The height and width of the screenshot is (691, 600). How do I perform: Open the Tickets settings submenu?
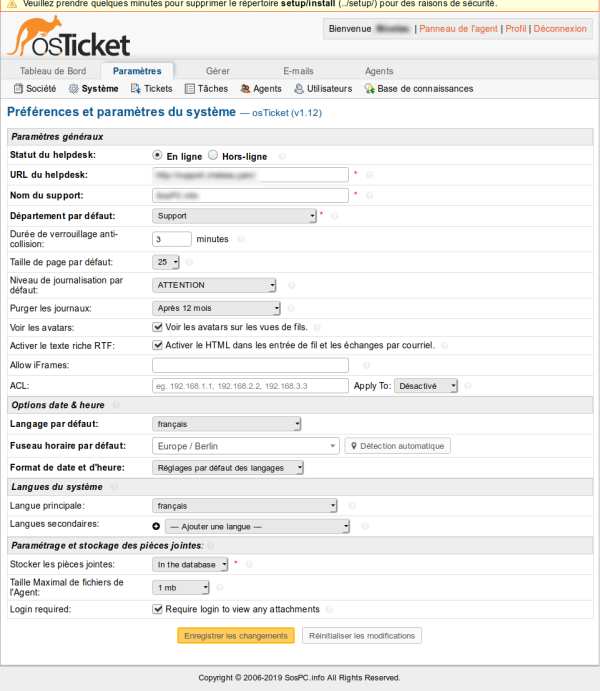[x=152, y=89]
